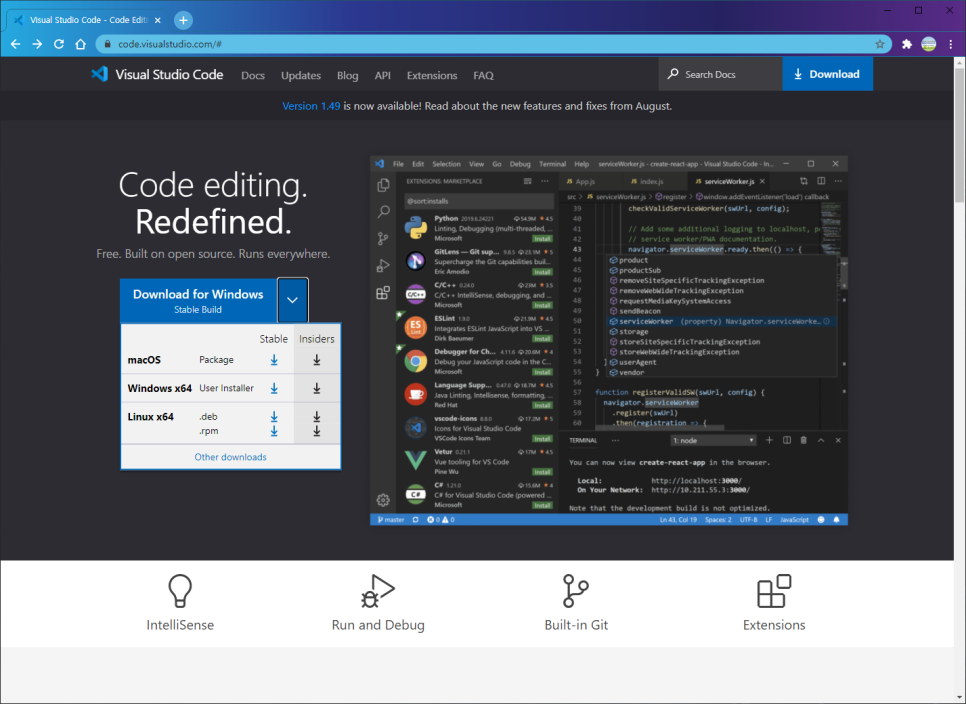The height and width of the screenshot is (704, 966).
Task: Click the Built-in Git label
Action: point(575,625)
